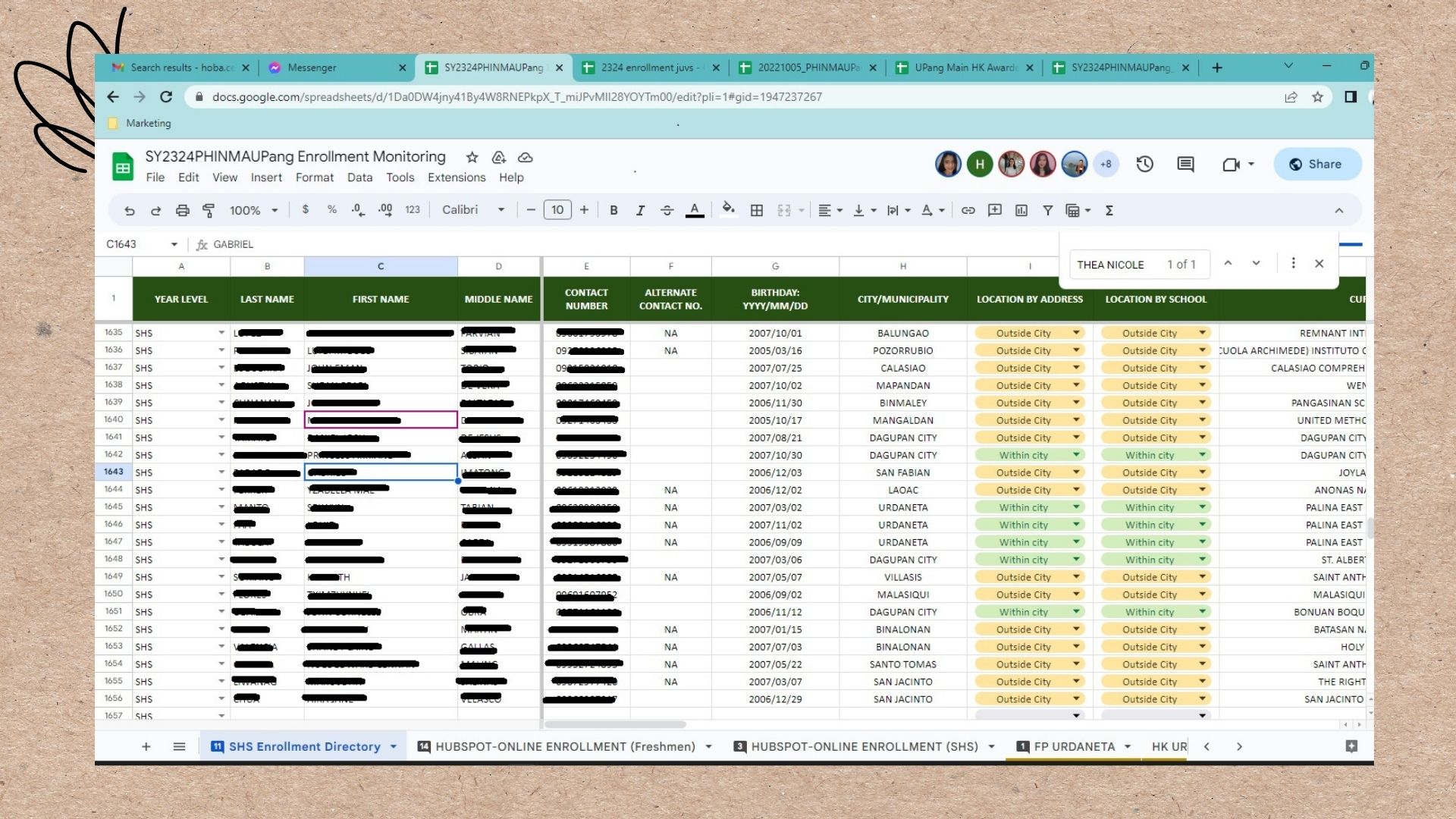Screen dimensions: 1456x819
Task: Open the Extensions menu
Action: (457, 177)
